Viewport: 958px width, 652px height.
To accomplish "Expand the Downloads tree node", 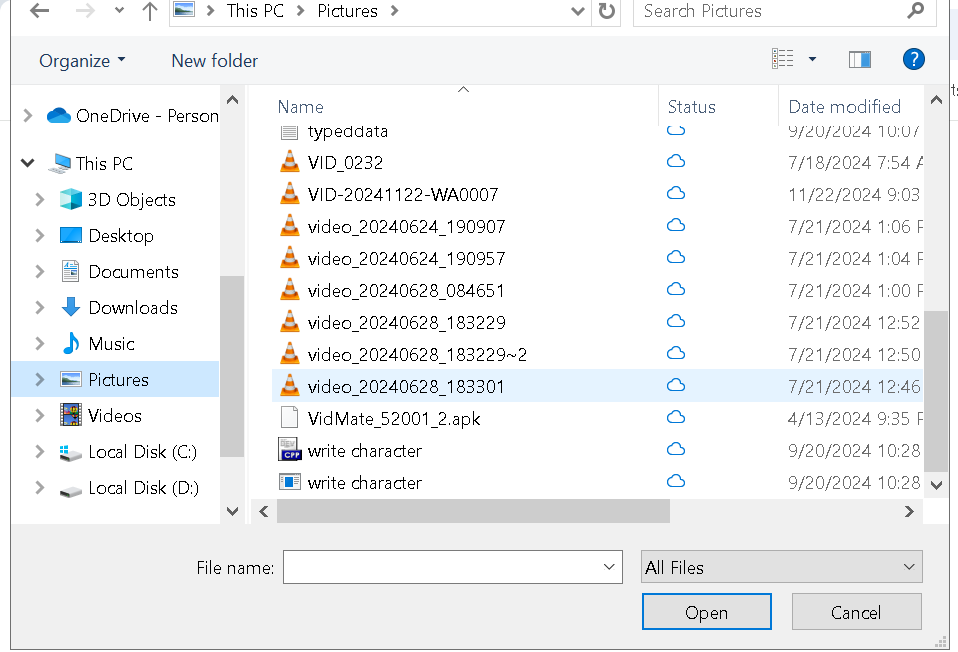I will 40,308.
